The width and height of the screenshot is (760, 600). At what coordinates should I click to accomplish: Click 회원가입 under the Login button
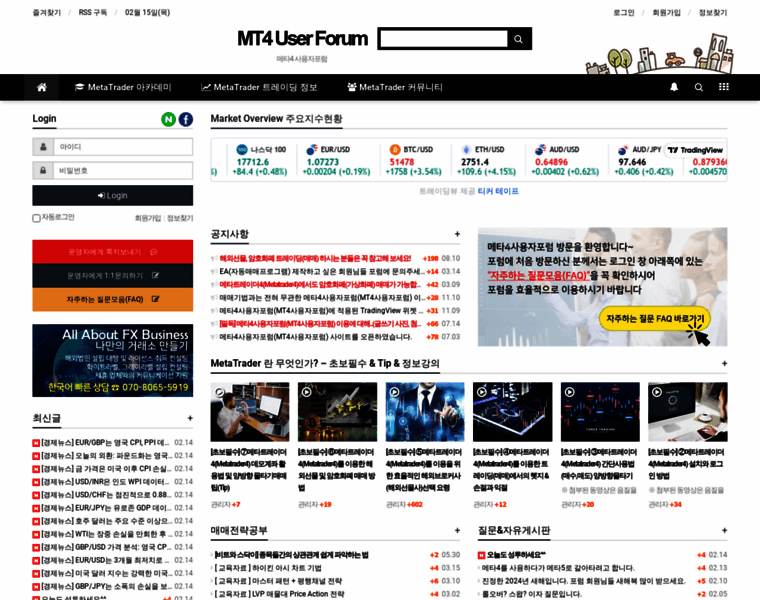(x=148, y=219)
